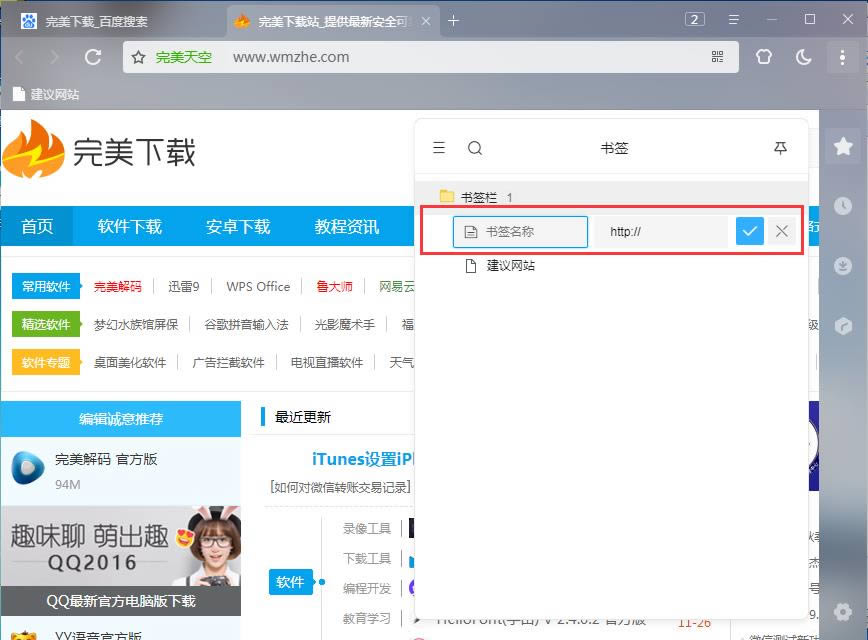Open the 软件下载 navigation menu item
The image size is (868, 640).
pos(129,227)
